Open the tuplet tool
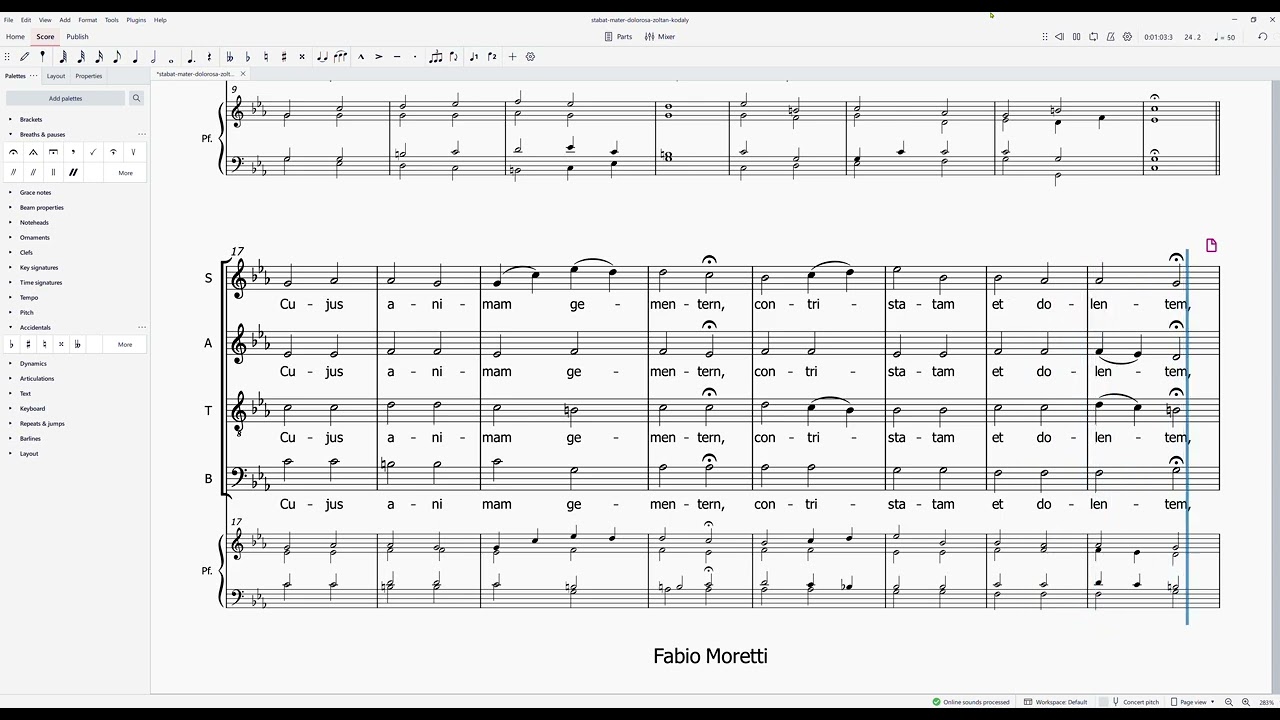 coord(435,57)
